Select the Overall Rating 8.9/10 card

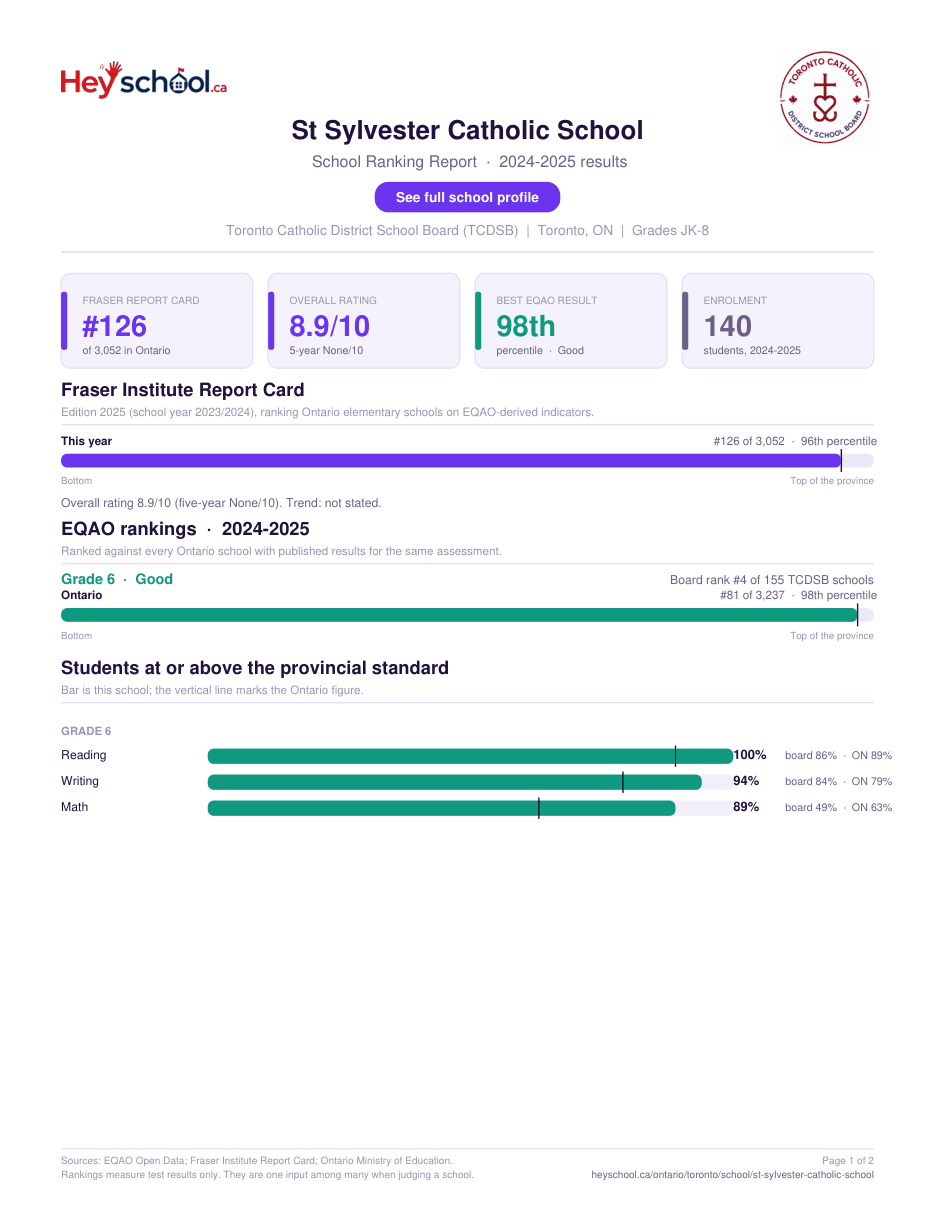click(364, 321)
